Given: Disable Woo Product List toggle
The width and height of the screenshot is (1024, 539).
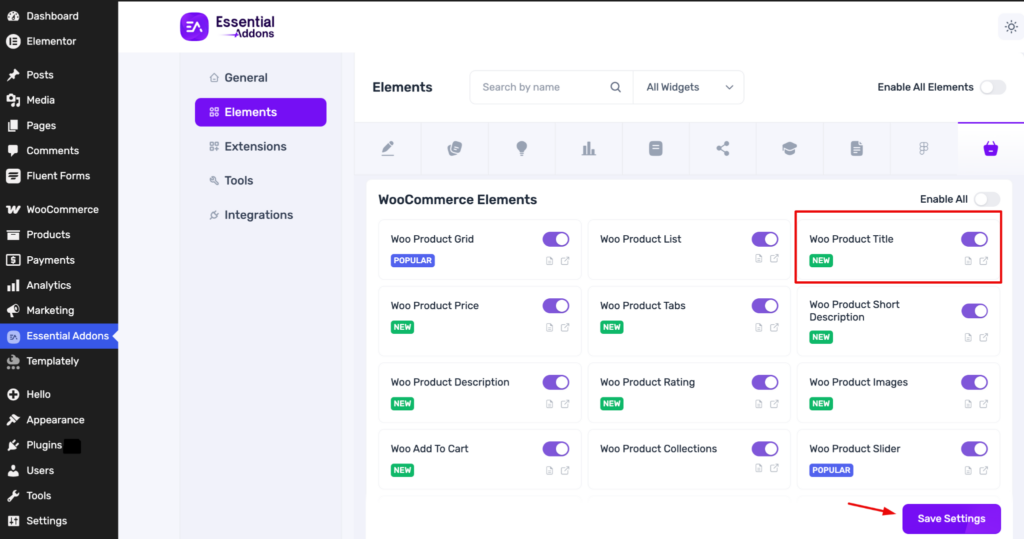Looking at the screenshot, I should (x=765, y=239).
